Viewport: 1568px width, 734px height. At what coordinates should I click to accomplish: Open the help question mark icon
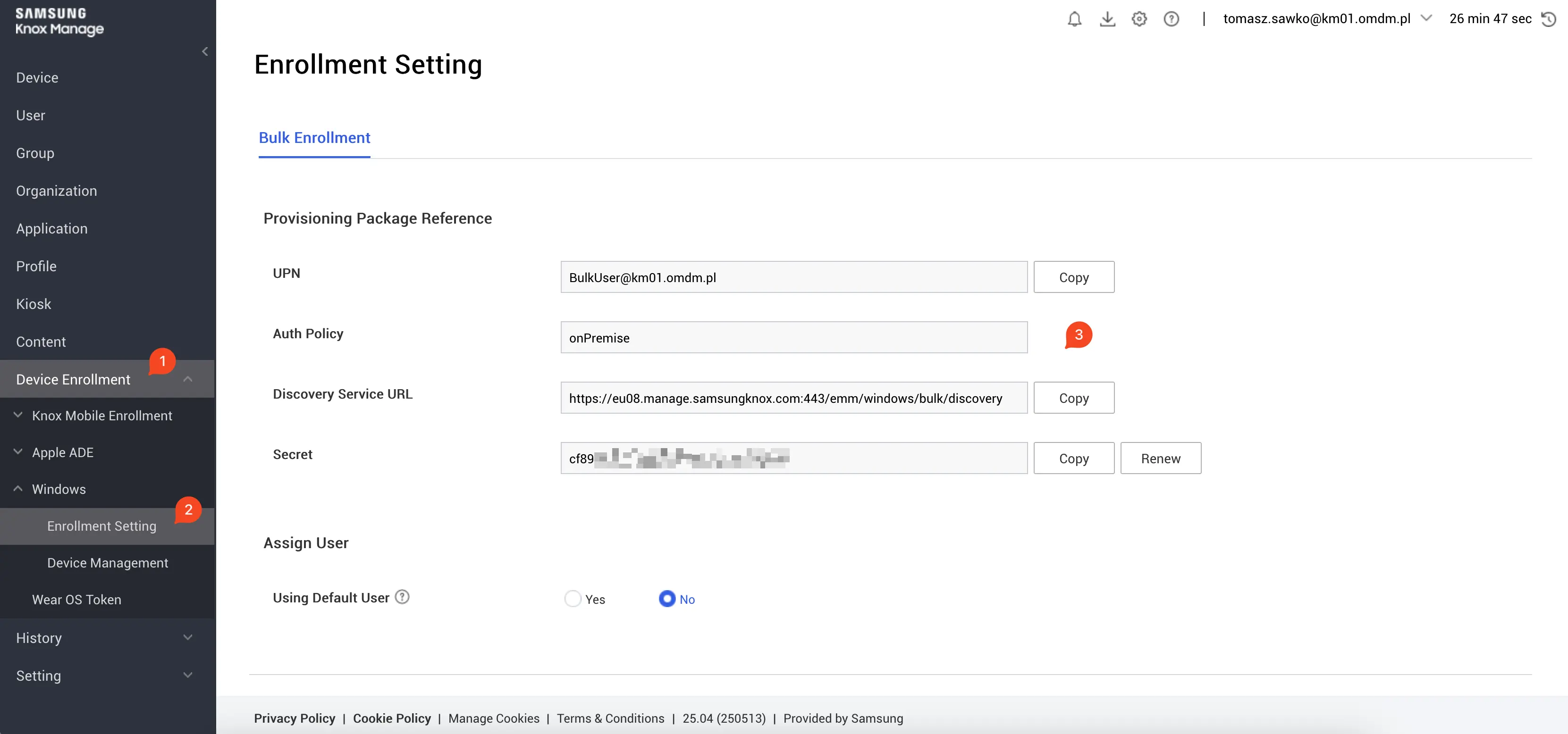point(1171,19)
